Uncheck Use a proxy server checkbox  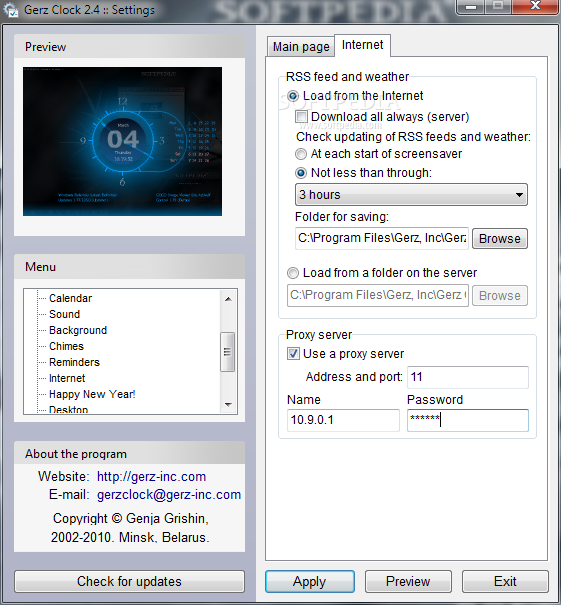(x=293, y=353)
